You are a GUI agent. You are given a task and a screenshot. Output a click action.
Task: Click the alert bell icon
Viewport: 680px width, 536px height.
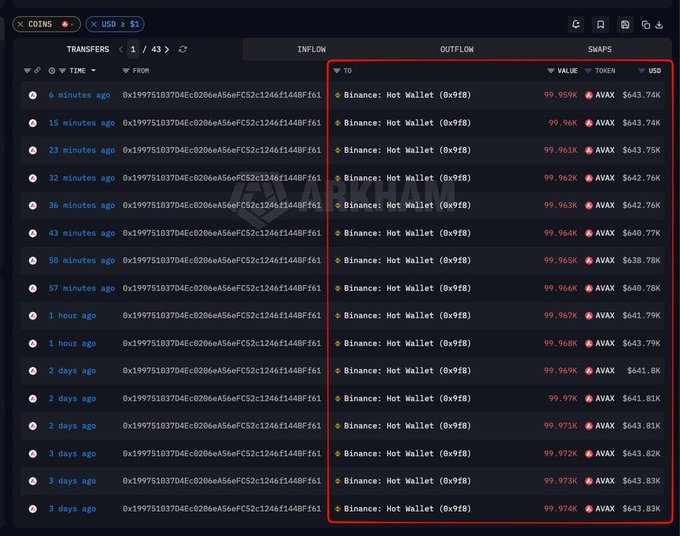576,25
